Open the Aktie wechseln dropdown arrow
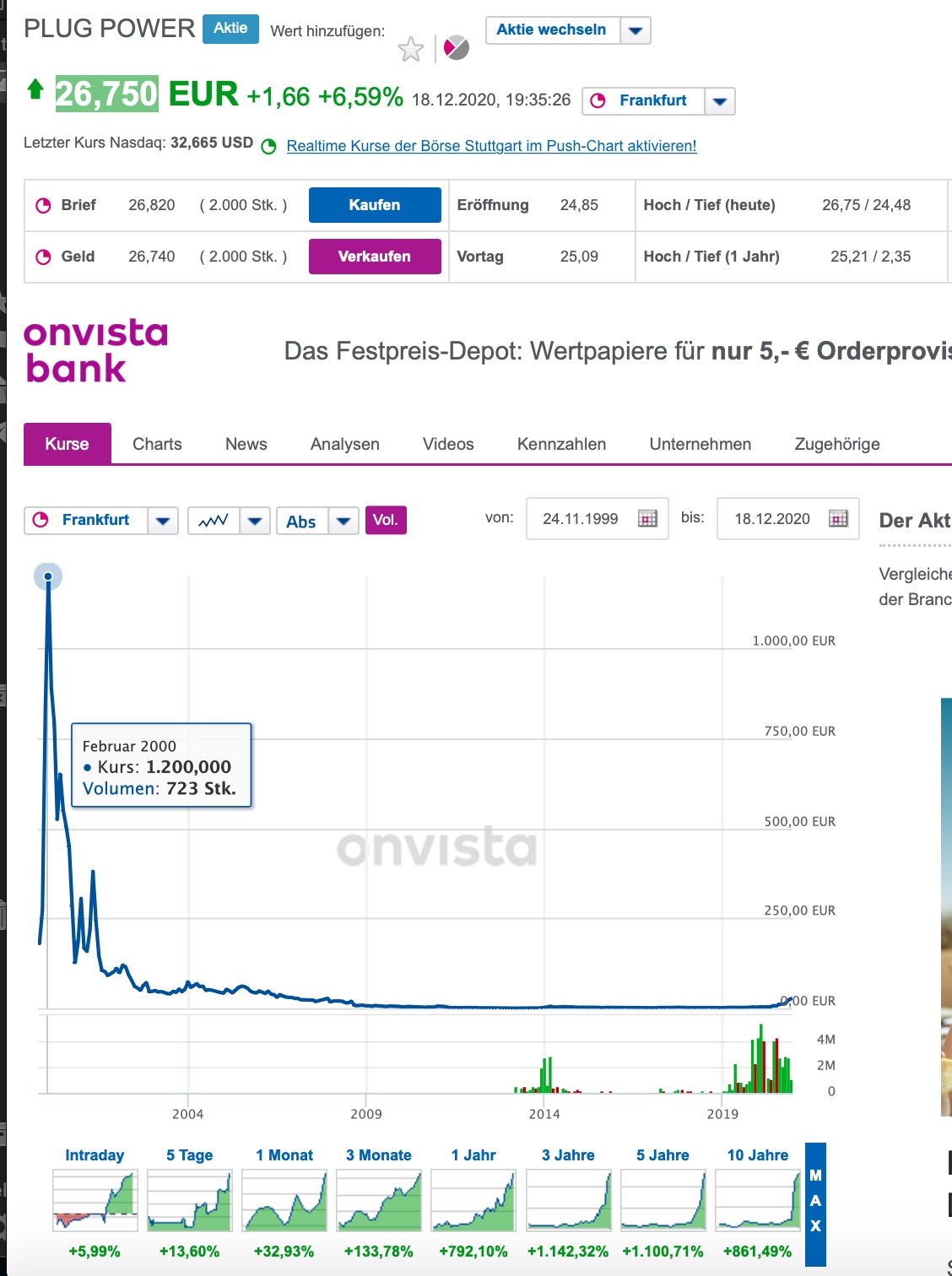Viewport: 952px width, 1276px height. tap(636, 30)
